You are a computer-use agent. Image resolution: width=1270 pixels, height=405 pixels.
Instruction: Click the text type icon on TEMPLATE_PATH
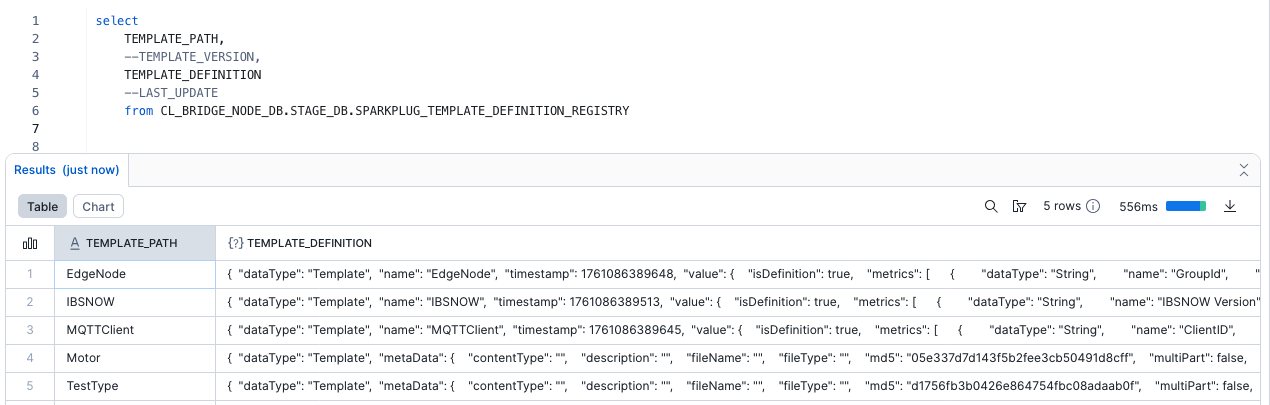(74, 243)
